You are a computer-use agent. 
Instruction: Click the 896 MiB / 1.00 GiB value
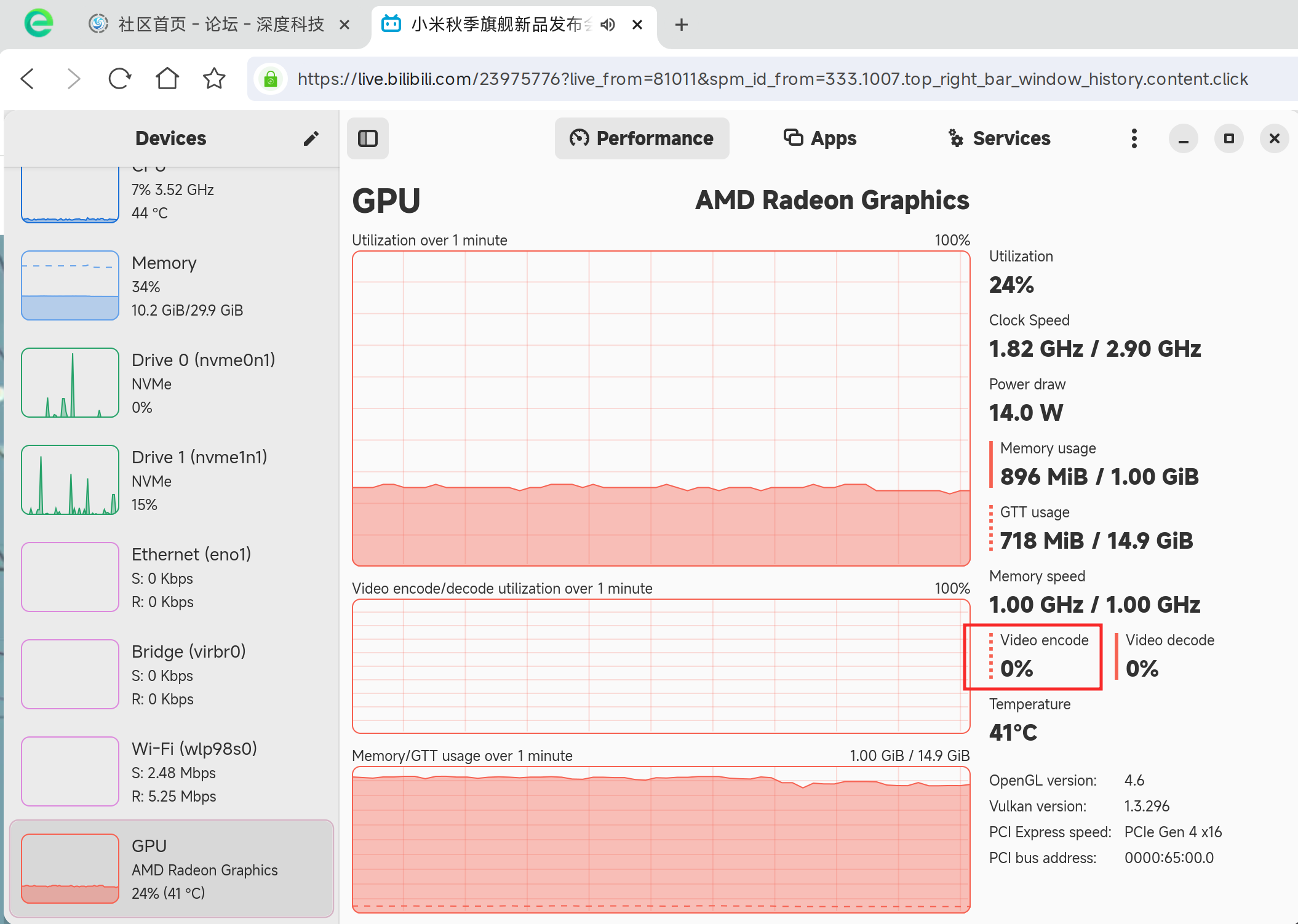click(1100, 477)
